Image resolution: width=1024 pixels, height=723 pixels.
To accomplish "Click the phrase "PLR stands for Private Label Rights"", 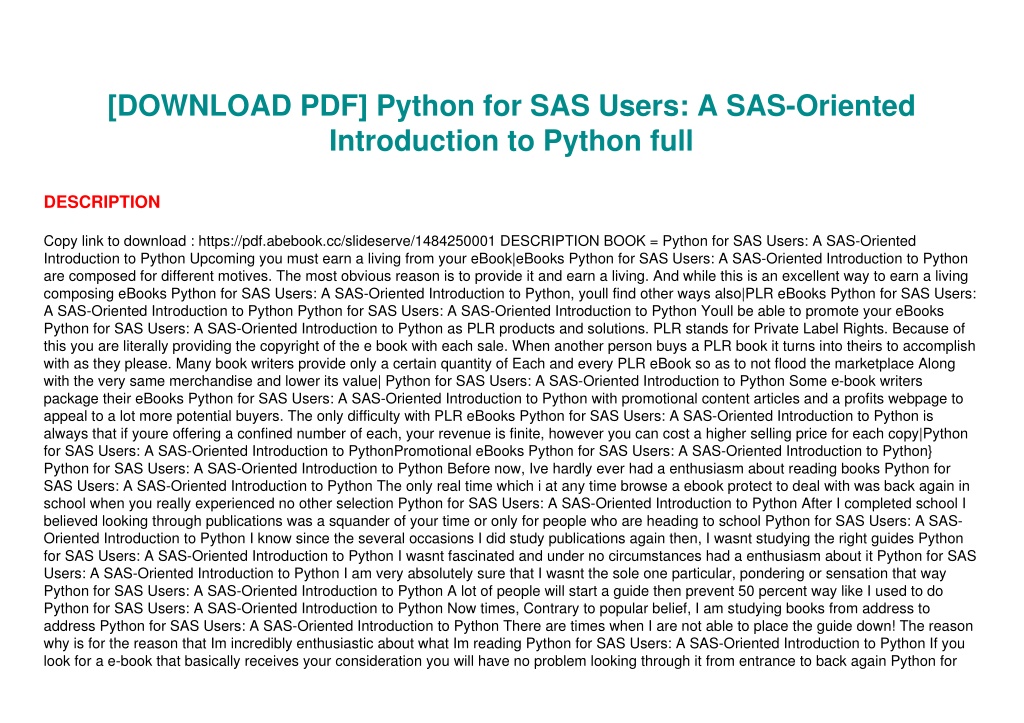I will [771, 329].
